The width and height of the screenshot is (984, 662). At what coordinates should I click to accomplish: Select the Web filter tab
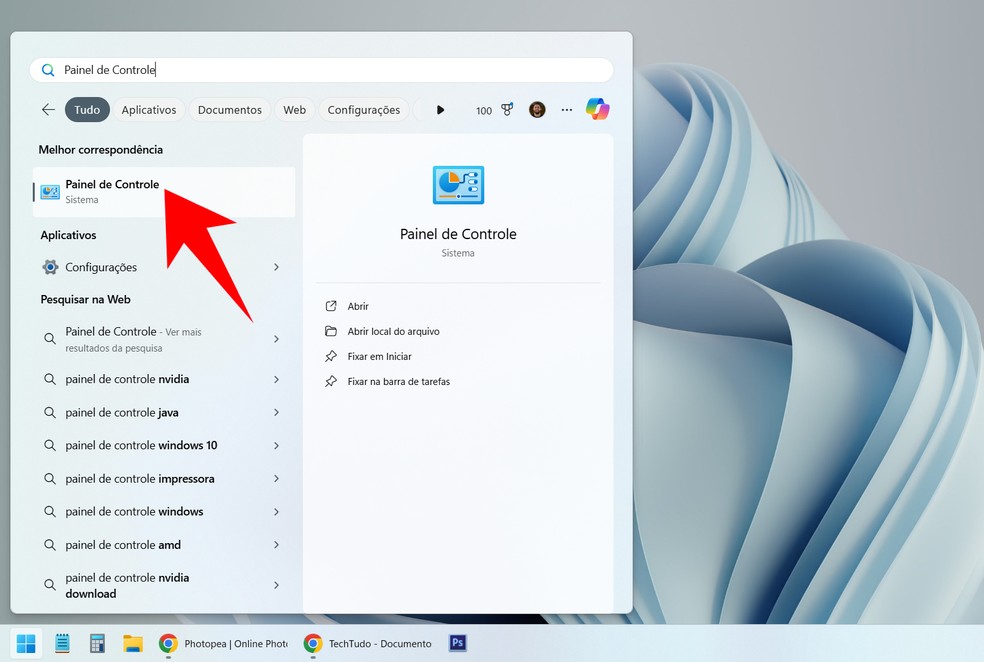coord(294,110)
